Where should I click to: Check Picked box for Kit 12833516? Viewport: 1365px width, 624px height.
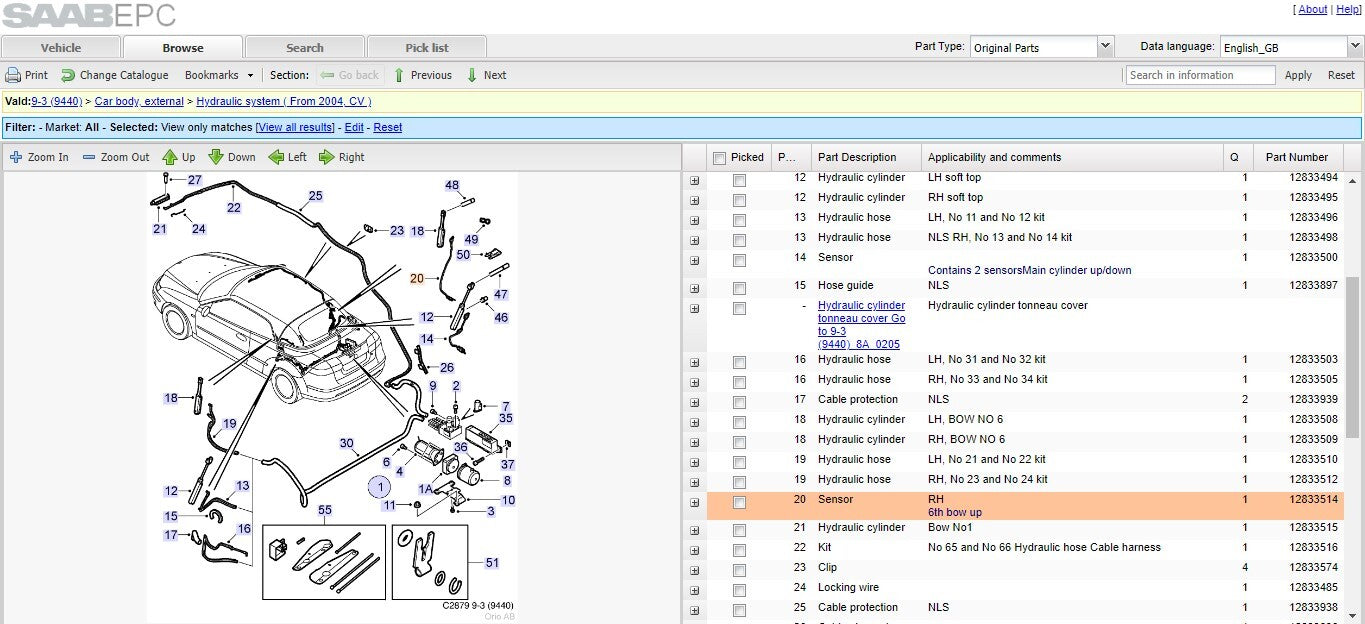(x=739, y=551)
